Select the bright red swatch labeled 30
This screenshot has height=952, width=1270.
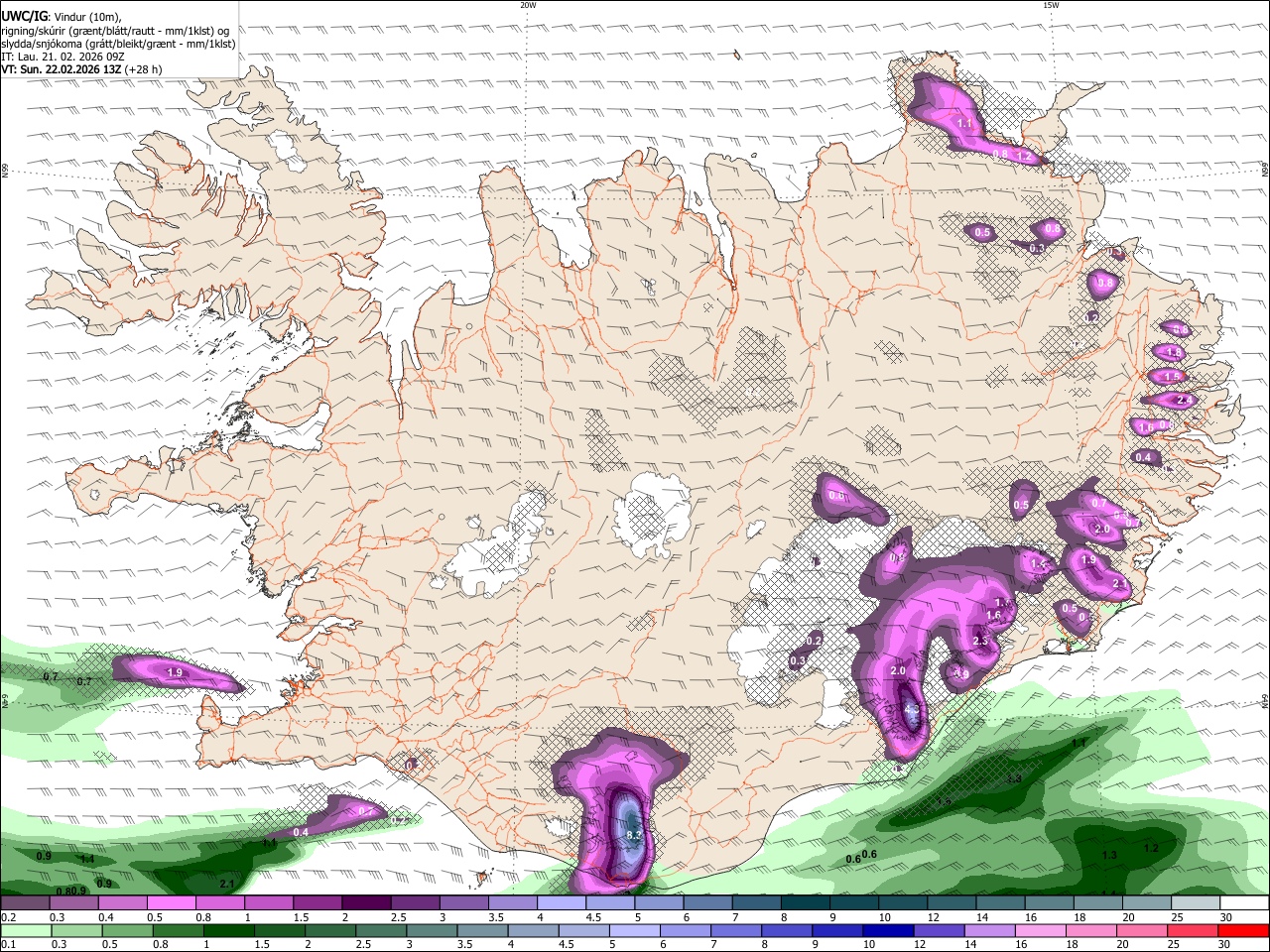click(1243, 931)
